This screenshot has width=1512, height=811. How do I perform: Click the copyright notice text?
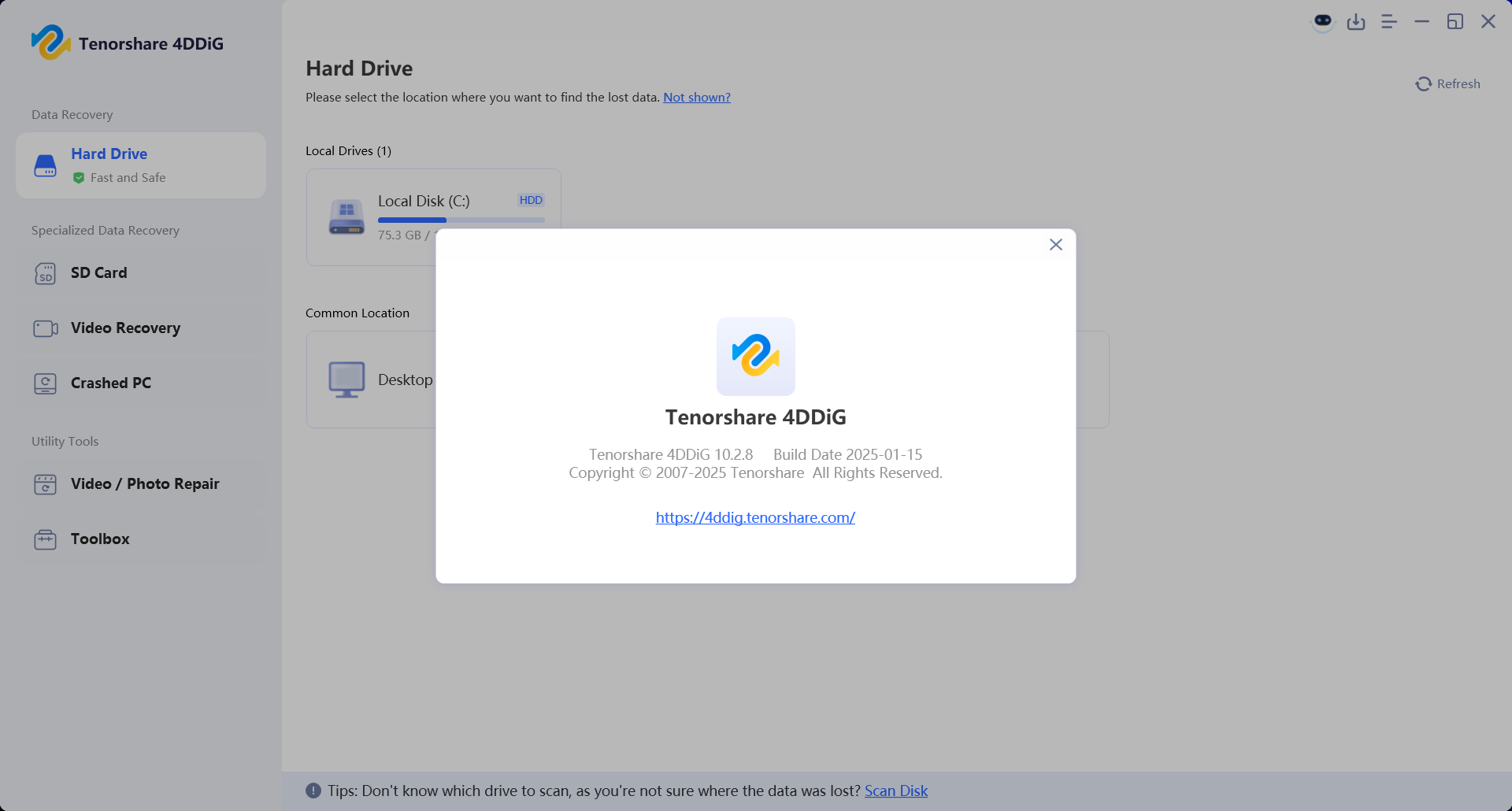(755, 472)
